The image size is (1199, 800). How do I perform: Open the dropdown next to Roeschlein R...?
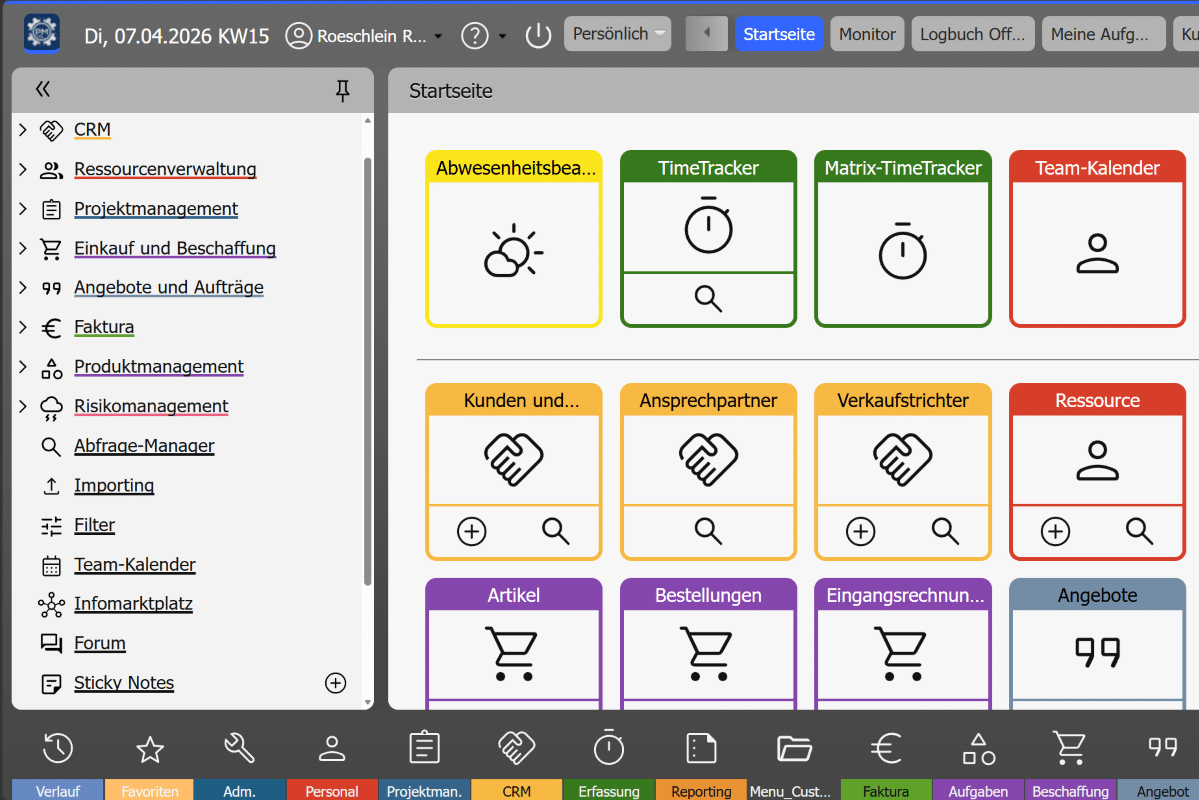(438, 35)
